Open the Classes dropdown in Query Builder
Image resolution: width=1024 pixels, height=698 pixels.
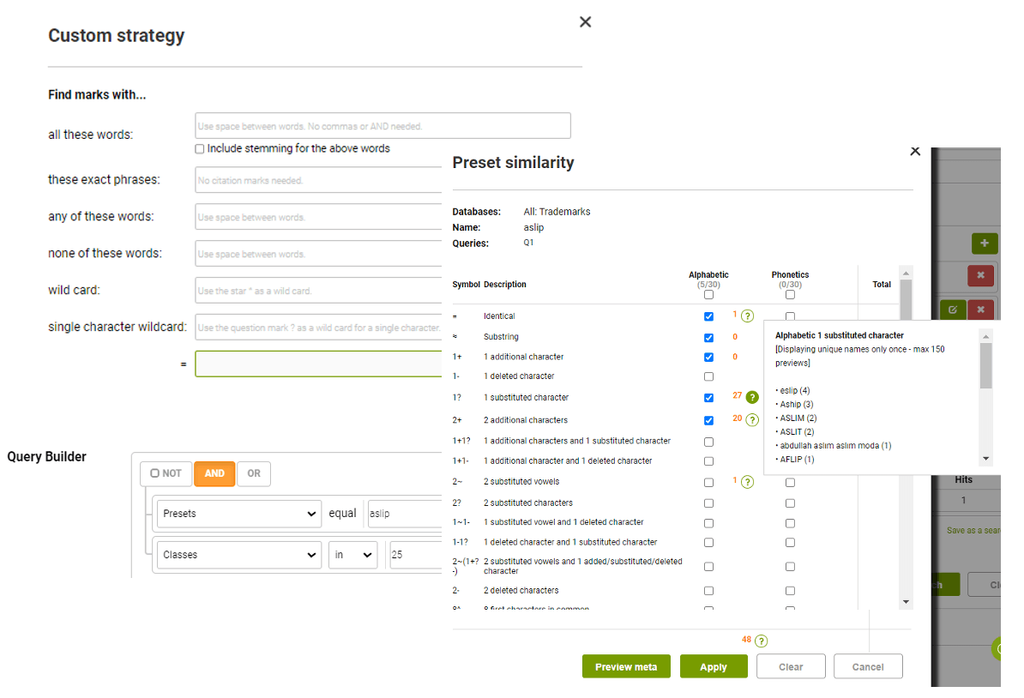[x=239, y=554]
